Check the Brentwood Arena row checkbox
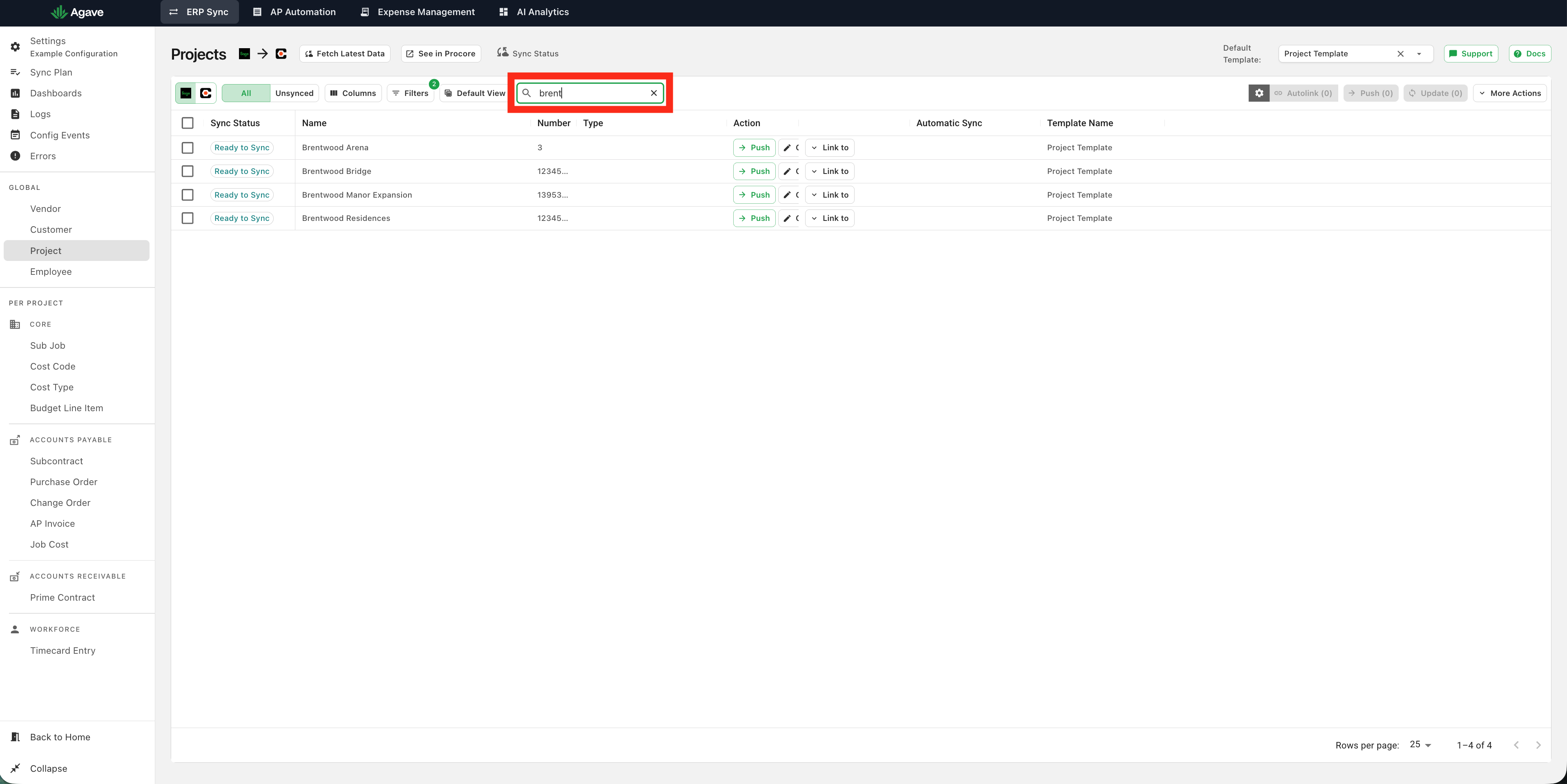This screenshot has height=784, width=1567. [188, 148]
